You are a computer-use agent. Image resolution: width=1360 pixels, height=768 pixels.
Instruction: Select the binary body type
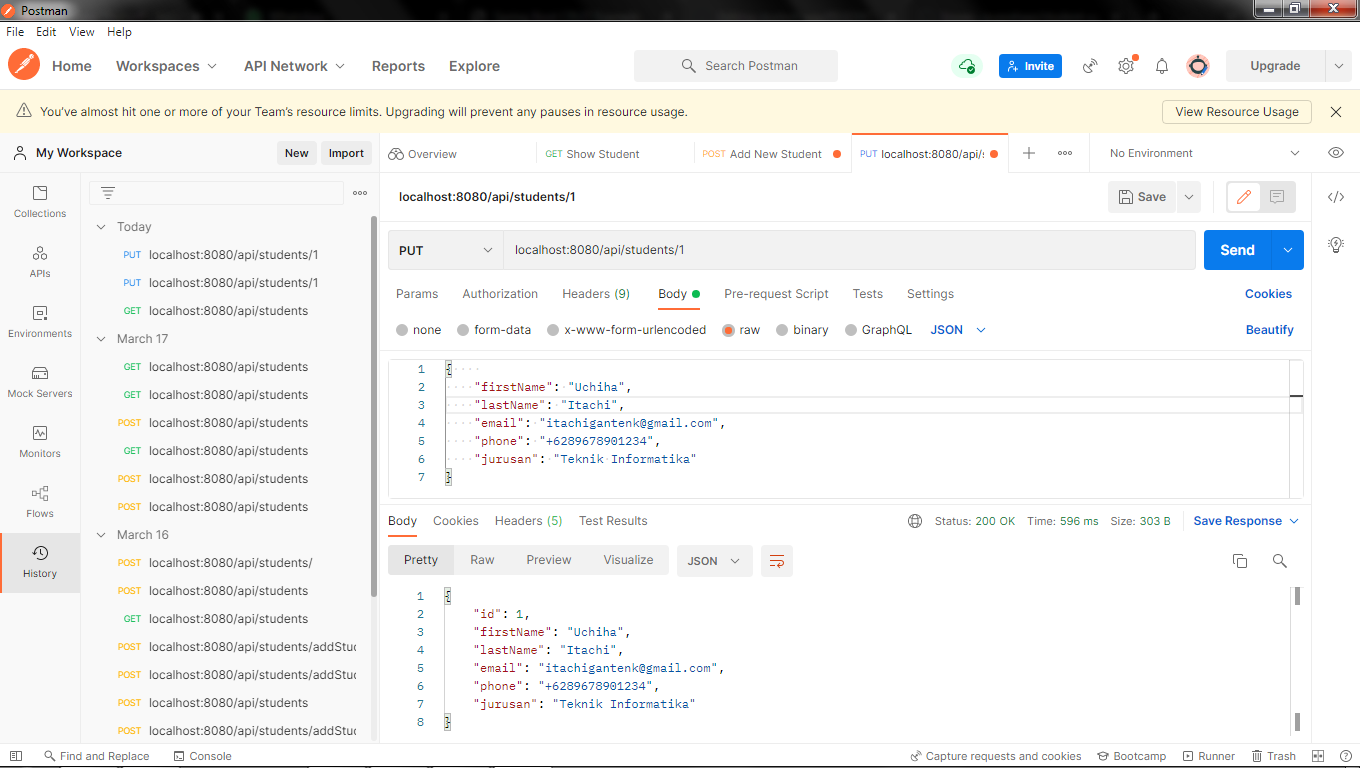coord(802,330)
